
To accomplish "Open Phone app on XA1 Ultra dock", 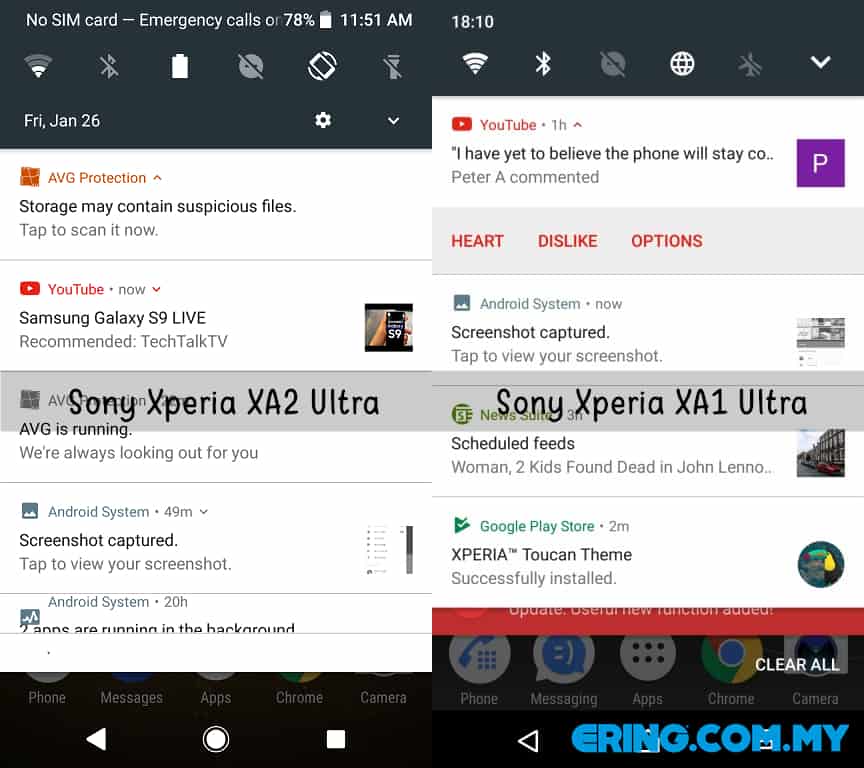I will pyautogui.click(x=479, y=669).
